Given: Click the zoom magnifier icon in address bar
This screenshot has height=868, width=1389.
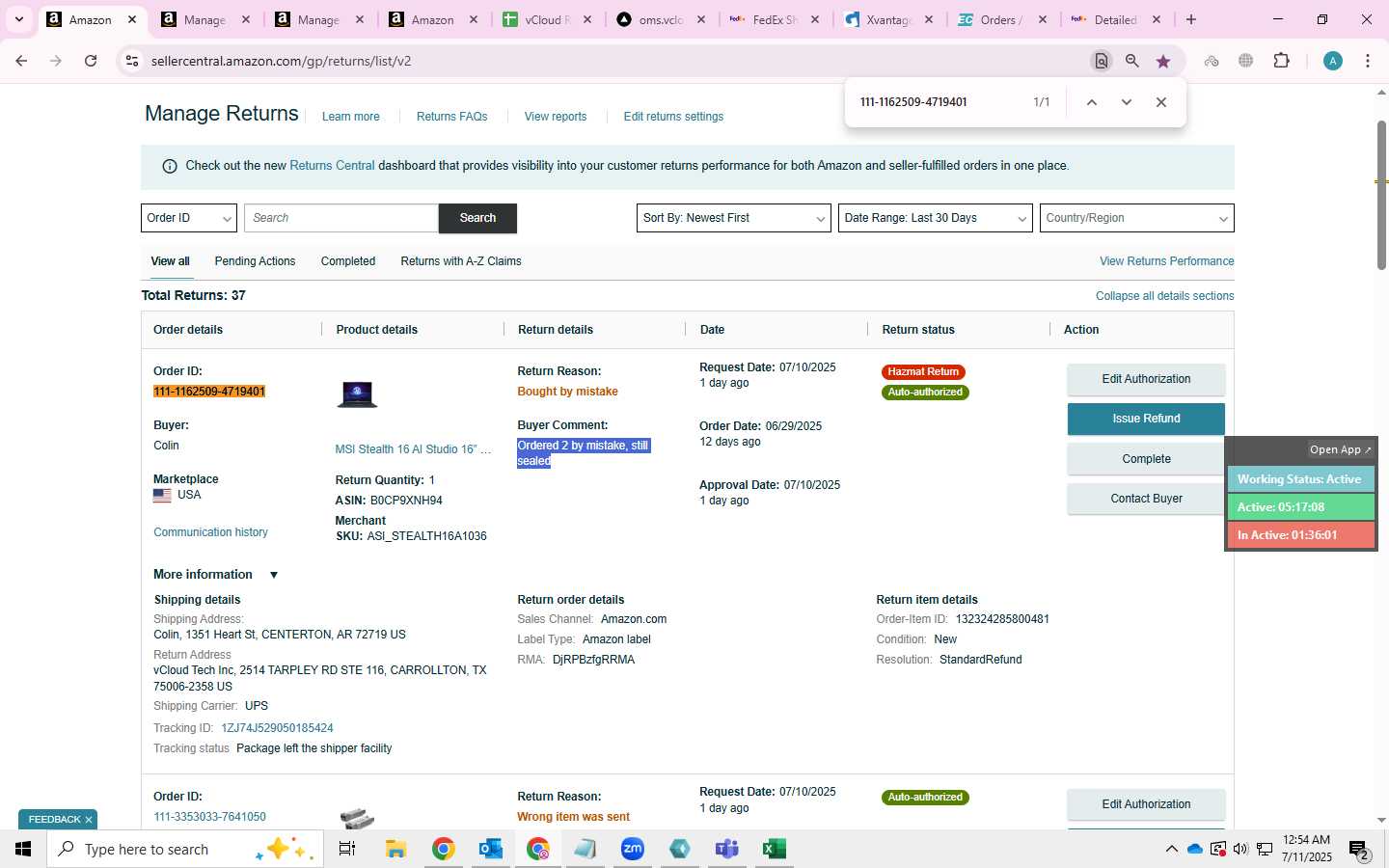Looking at the screenshot, I should click(1132, 61).
